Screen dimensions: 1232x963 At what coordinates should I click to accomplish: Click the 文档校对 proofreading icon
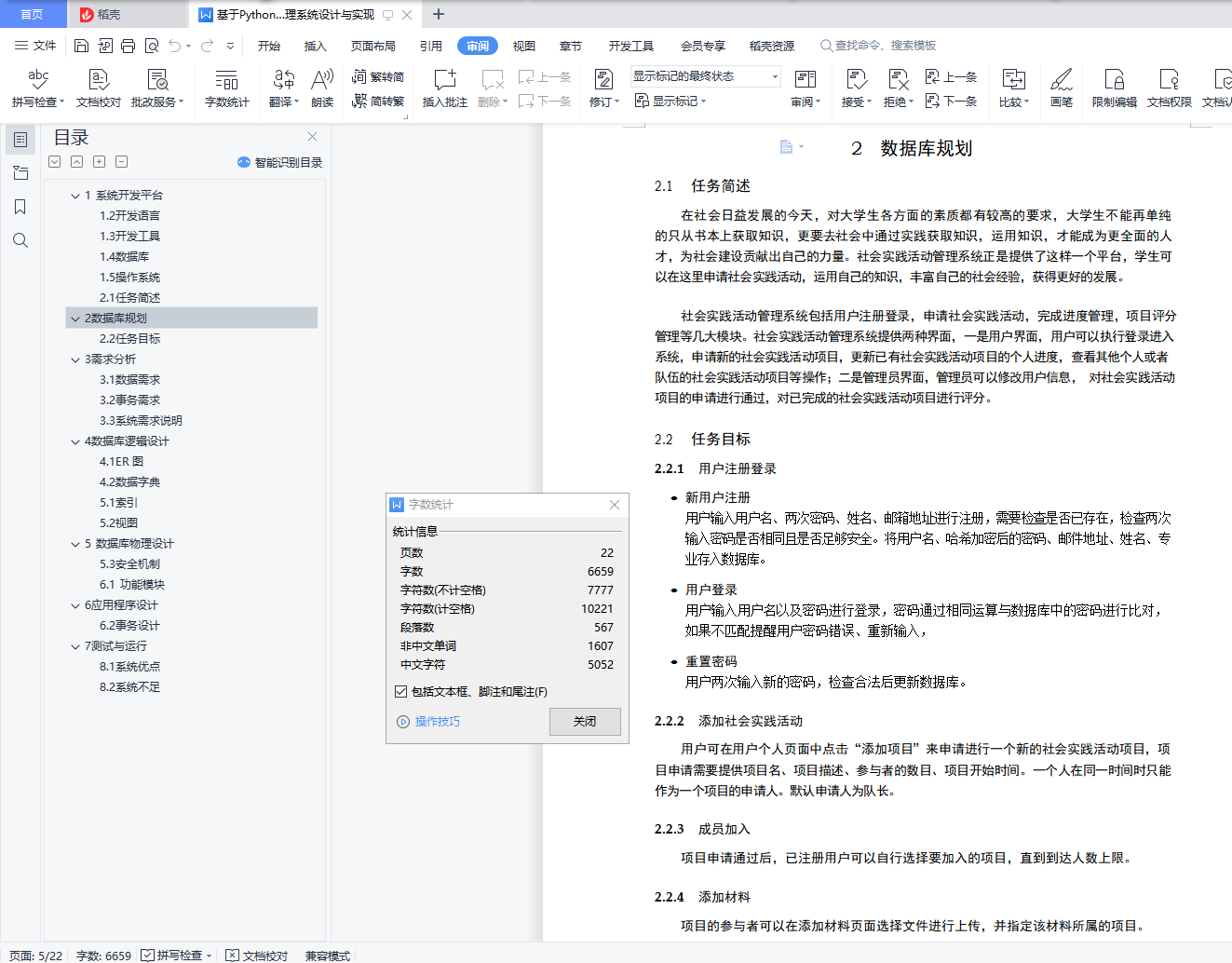(x=98, y=88)
